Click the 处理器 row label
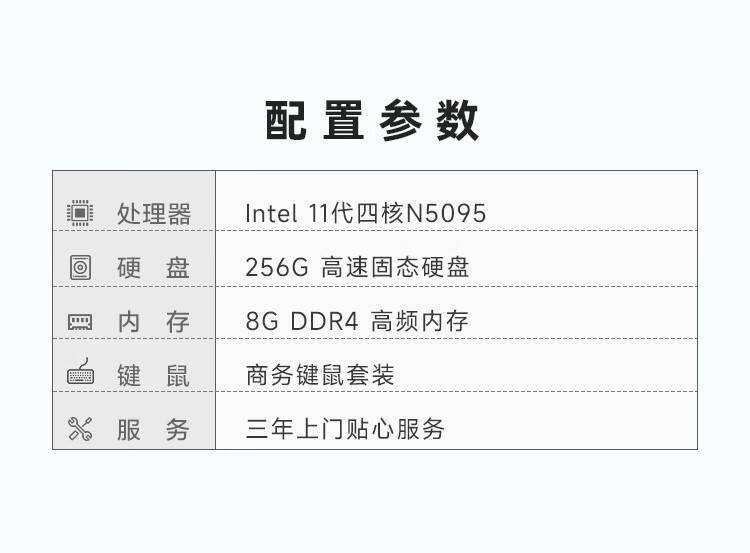Image resolution: width=750 pixels, height=553 pixels. [153, 214]
